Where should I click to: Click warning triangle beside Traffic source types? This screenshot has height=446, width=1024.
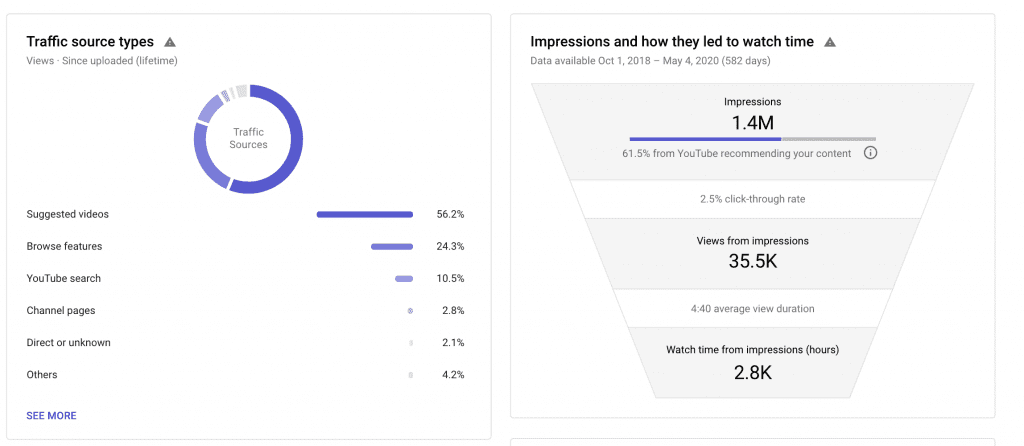tap(170, 42)
